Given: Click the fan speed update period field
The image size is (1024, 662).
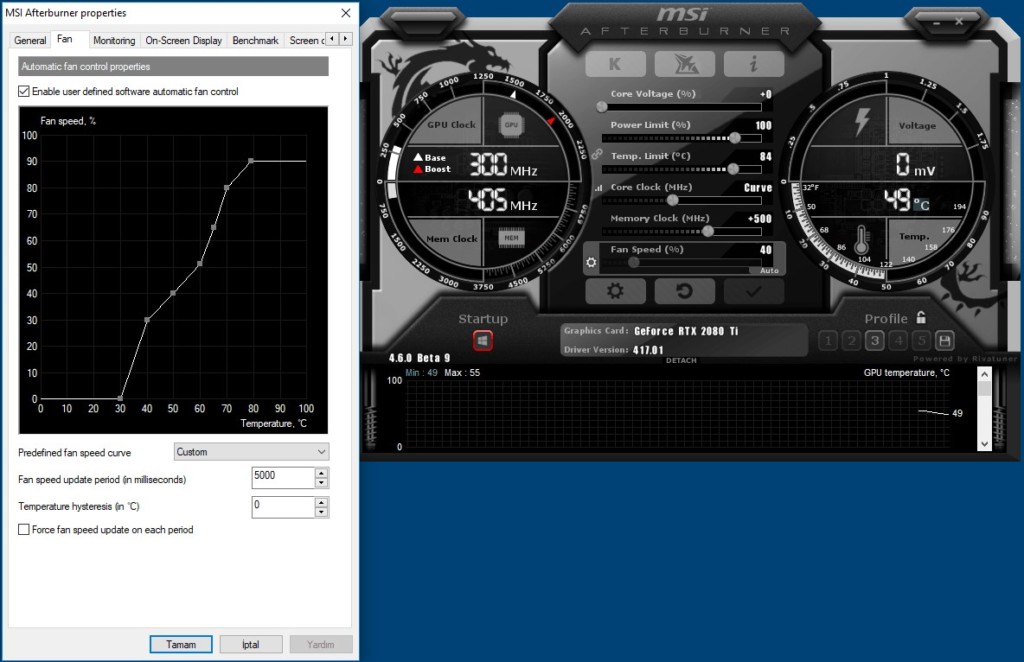Looking at the screenshot, I should [283, 477].
